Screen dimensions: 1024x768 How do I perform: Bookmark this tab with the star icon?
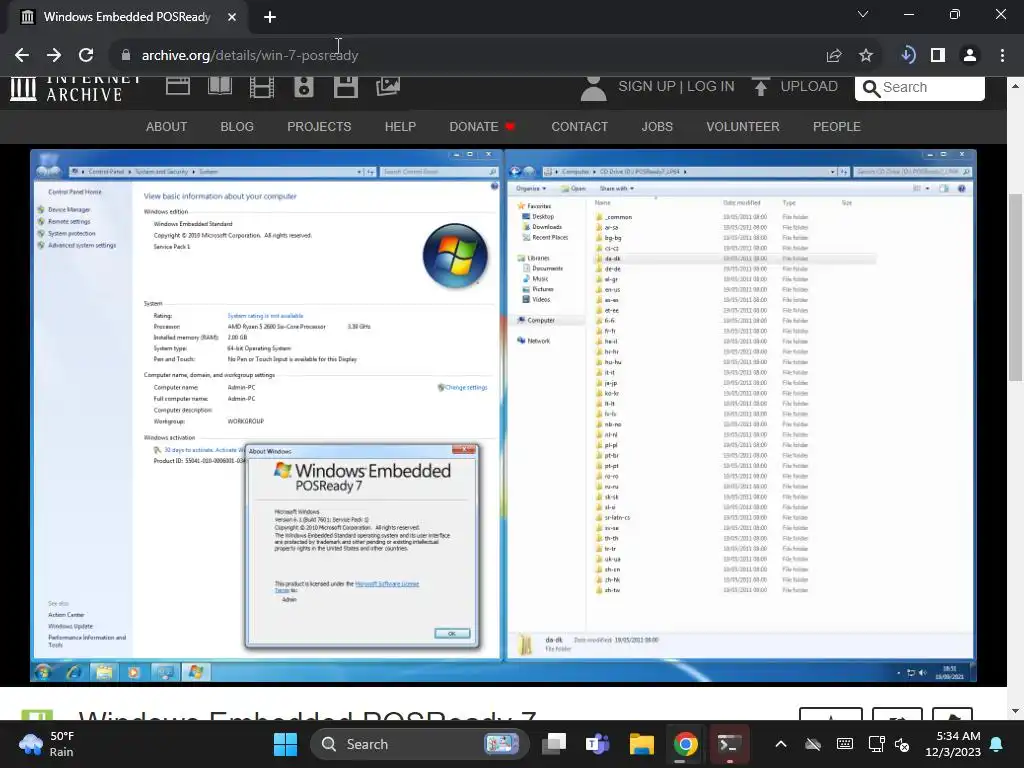click(x=866, y=56)
